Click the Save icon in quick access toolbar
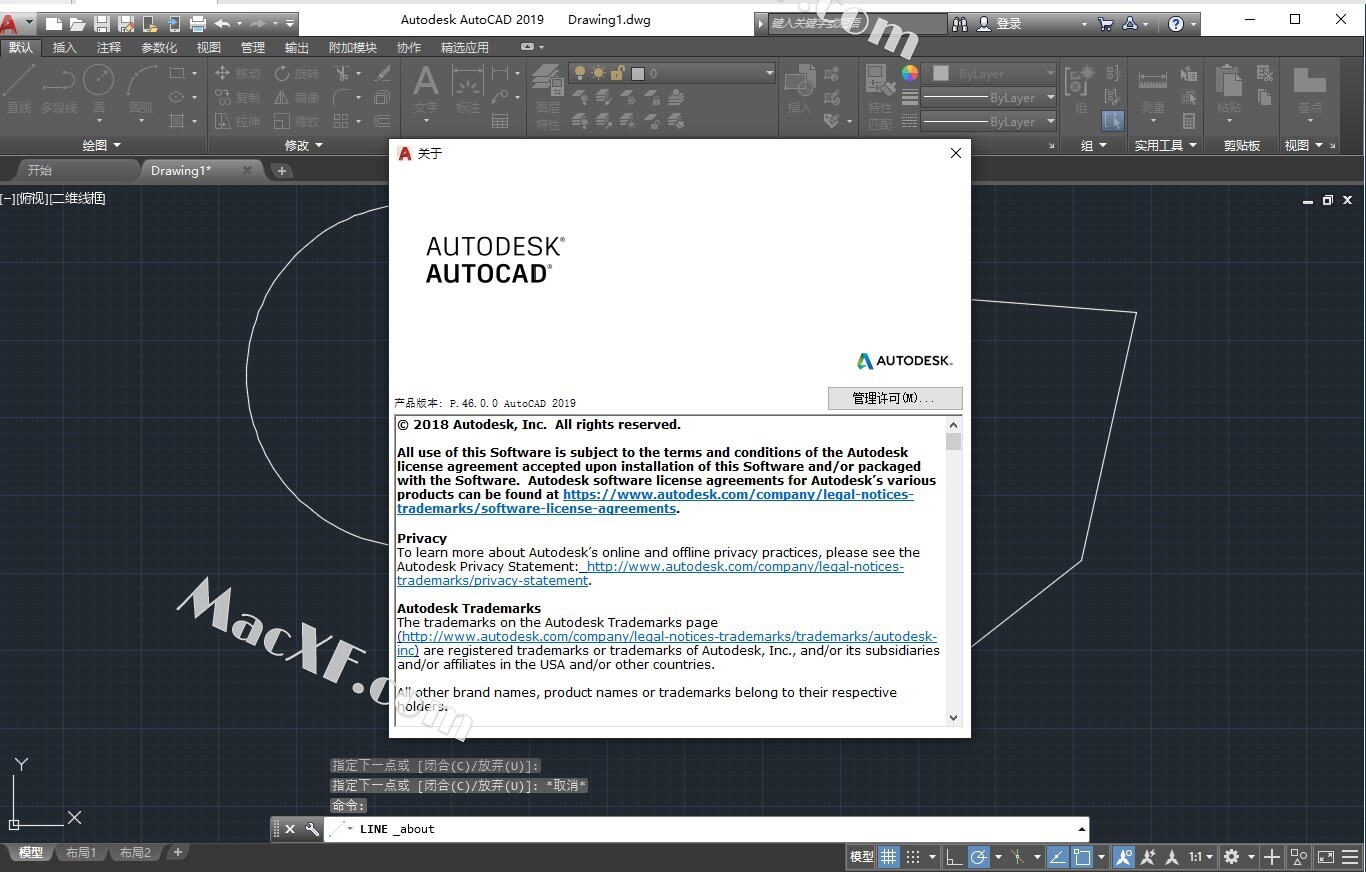The image size is (1366, 872). click(101, 23)
